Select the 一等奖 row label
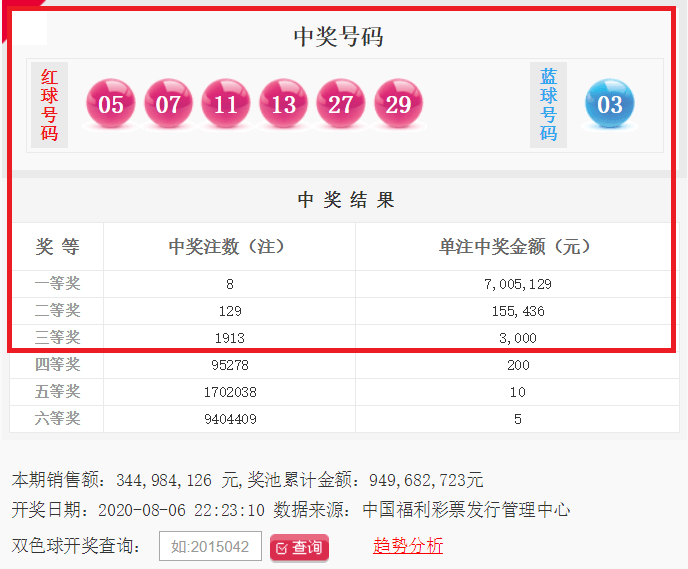The image size is (688, 569). tap(57, 283)
